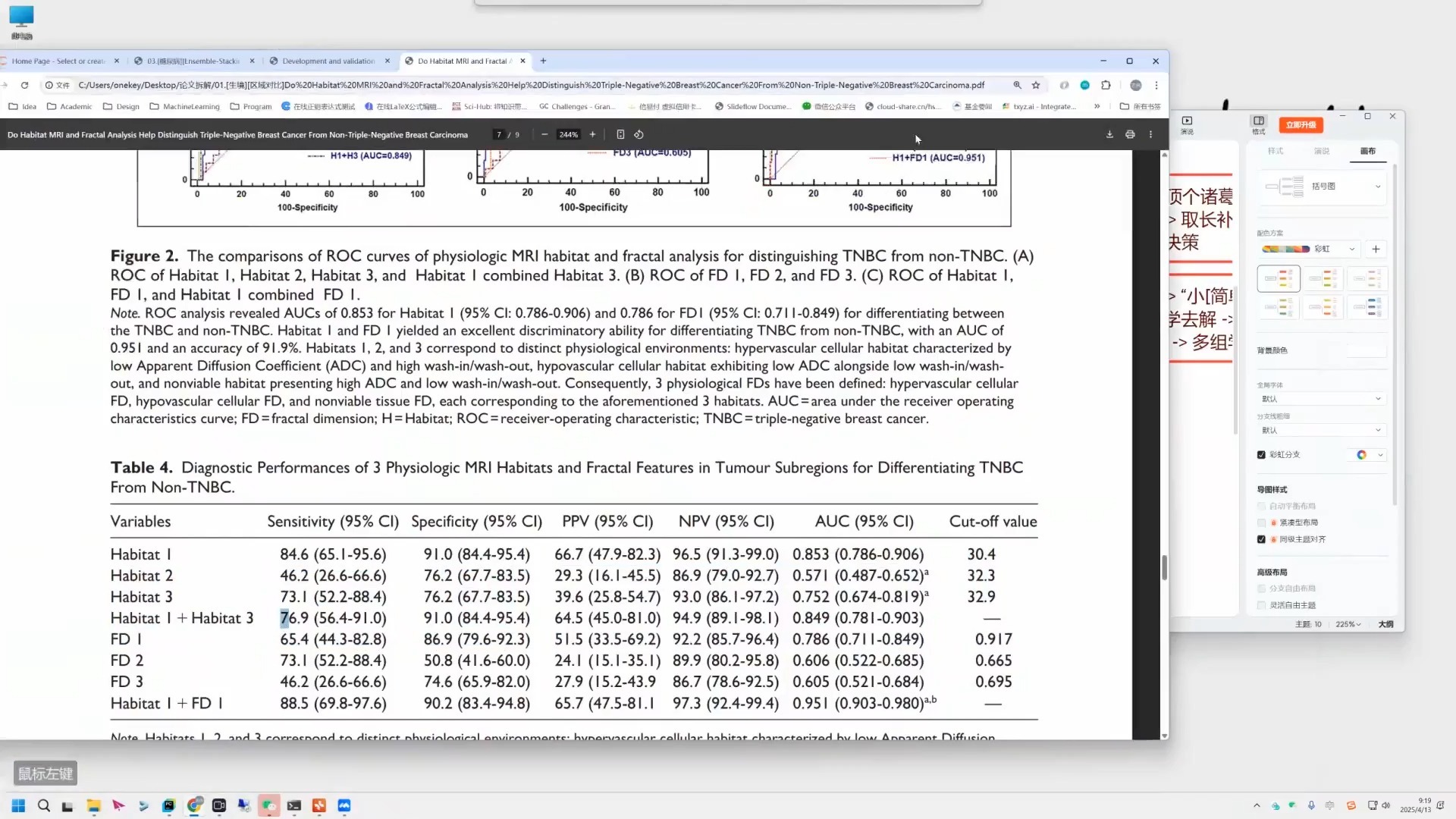Screen dimensions: 1456x819
Task: Open the terminal icon in the taskbar
Action: point(294,805)
